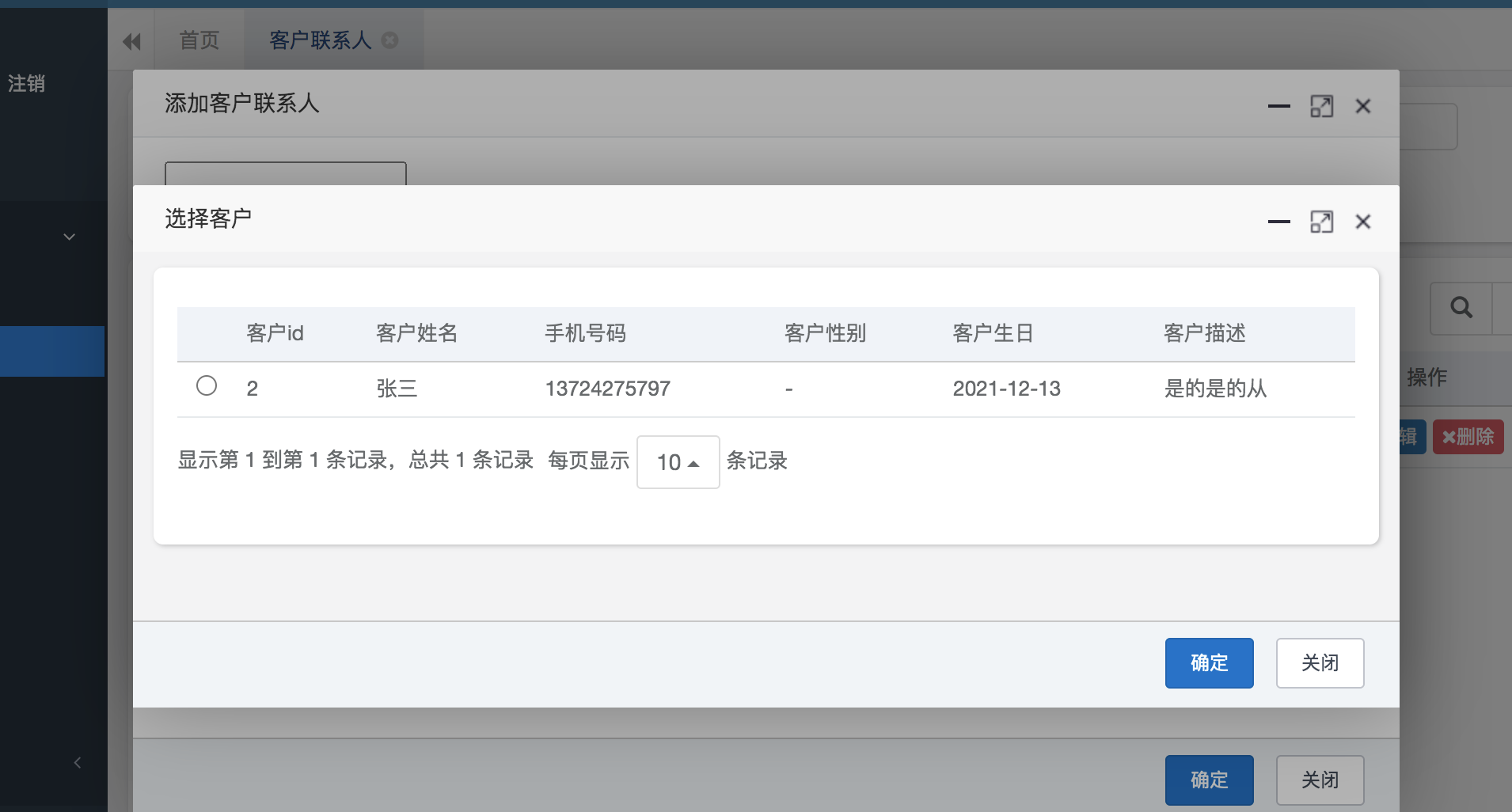The image size is (1512, 812).
Task: Close the 客户联系人 tab
Action: click(391, 40)
